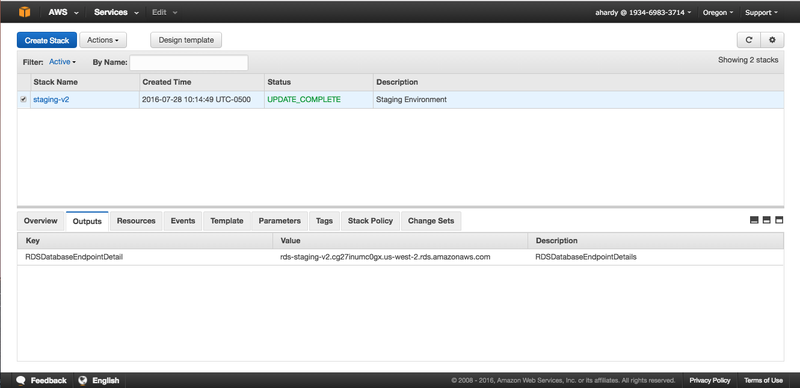Open the Resources tab
800x388 pixels.
(136, 221)
